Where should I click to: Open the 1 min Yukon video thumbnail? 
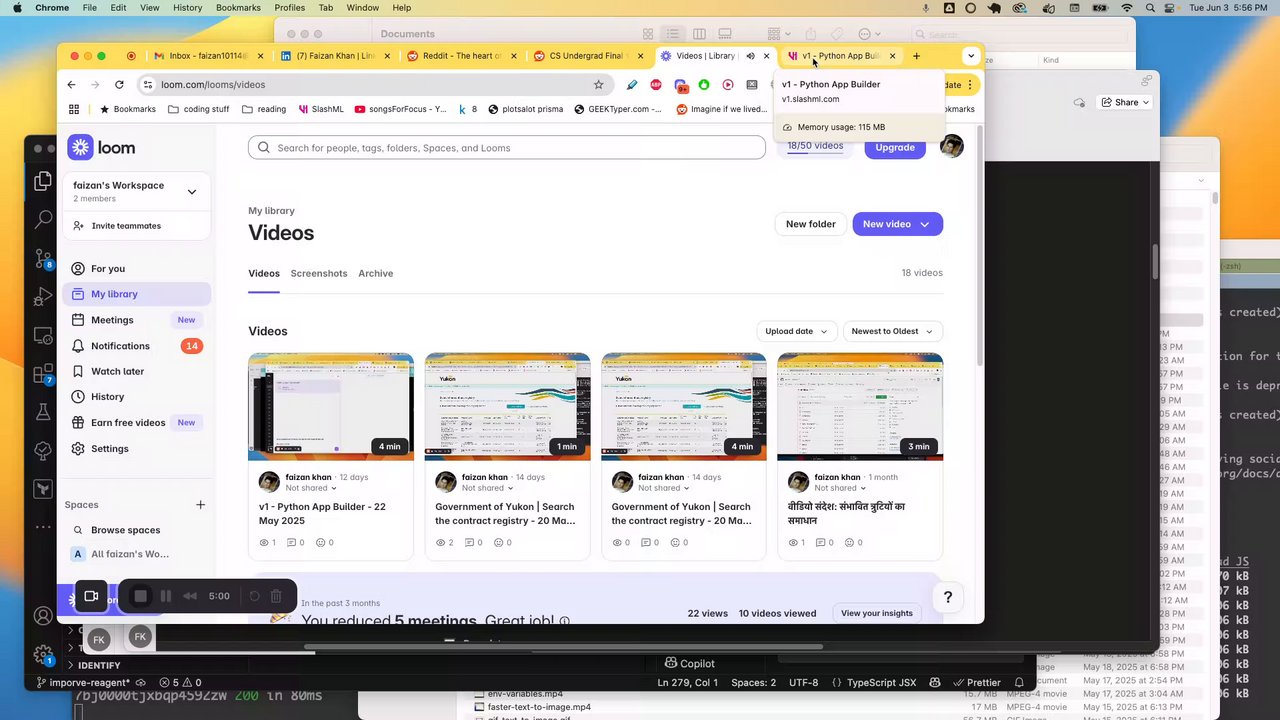[x=507, y=407]
